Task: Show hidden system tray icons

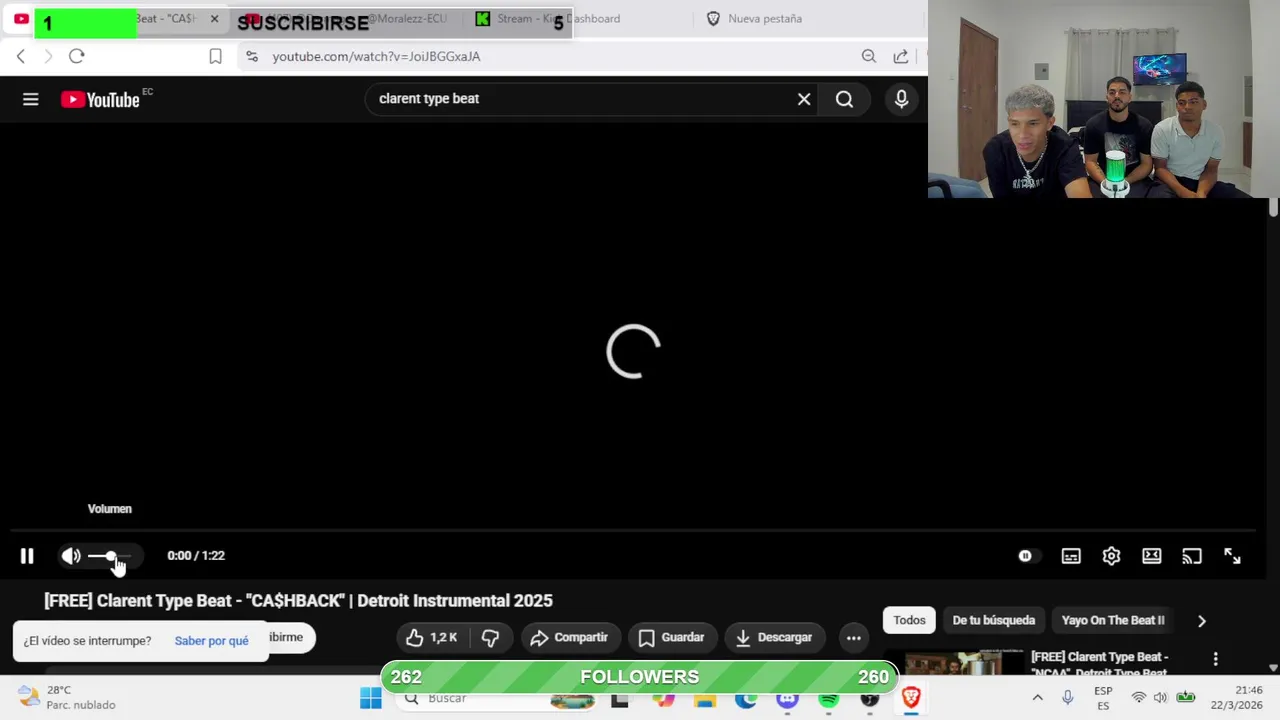Action: pyautogui.click(x=1037, y=698)
